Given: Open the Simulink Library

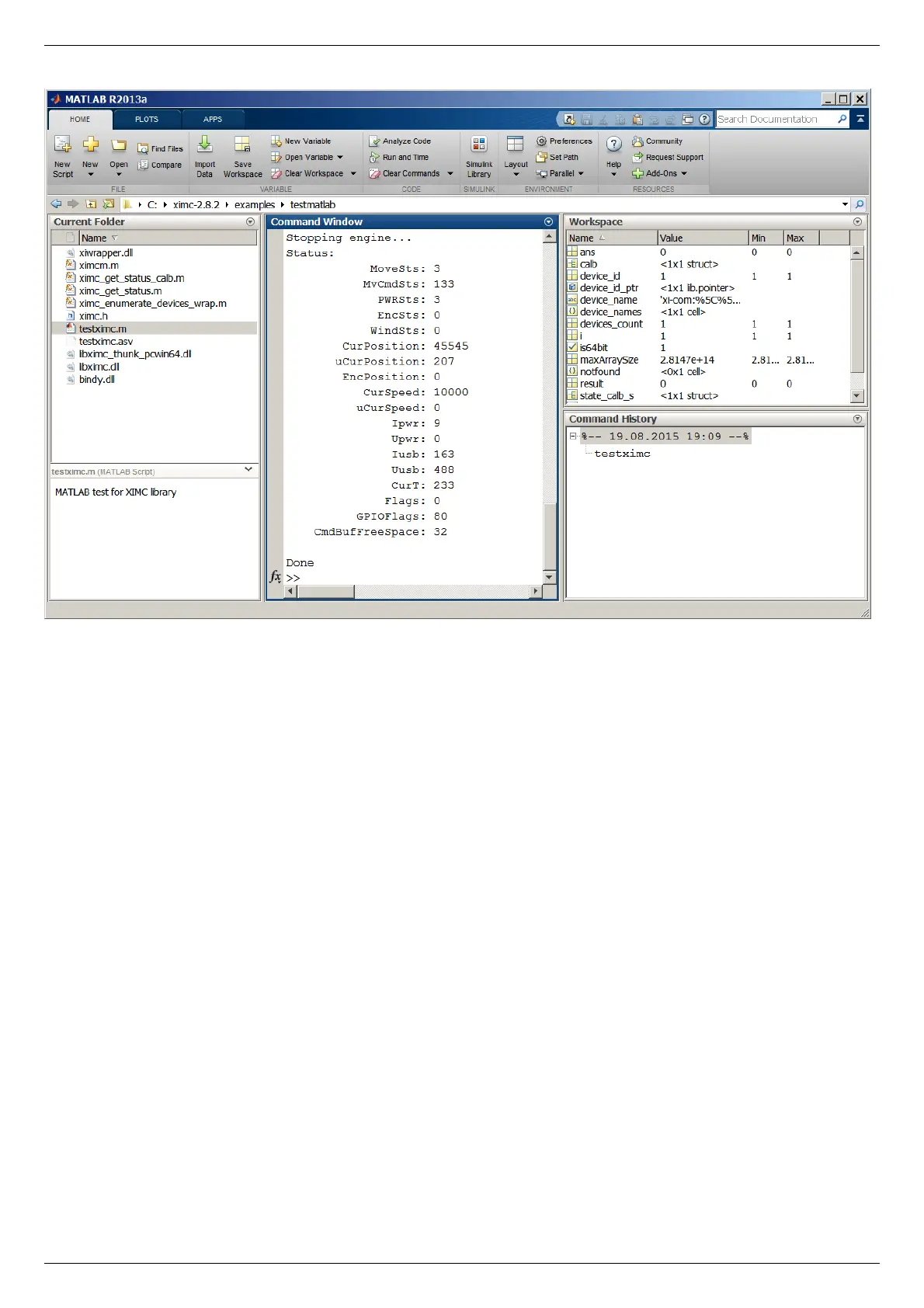Looking at the screenshot, I should point(479,144).
